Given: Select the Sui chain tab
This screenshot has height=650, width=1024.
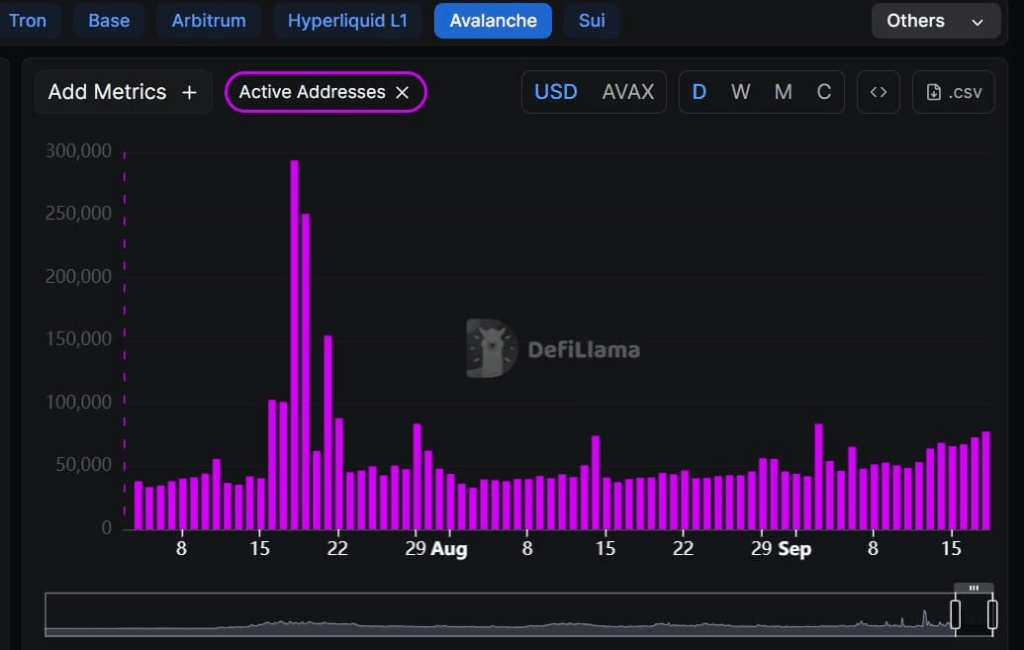Looking at the screenshot, I should tap(592, 21).
